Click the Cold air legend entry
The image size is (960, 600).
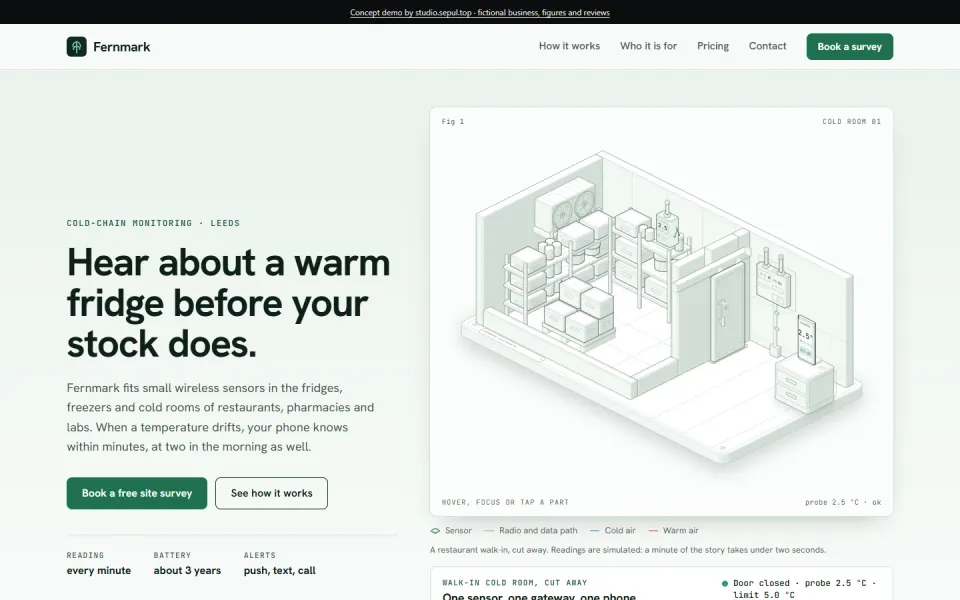(613, 531)
